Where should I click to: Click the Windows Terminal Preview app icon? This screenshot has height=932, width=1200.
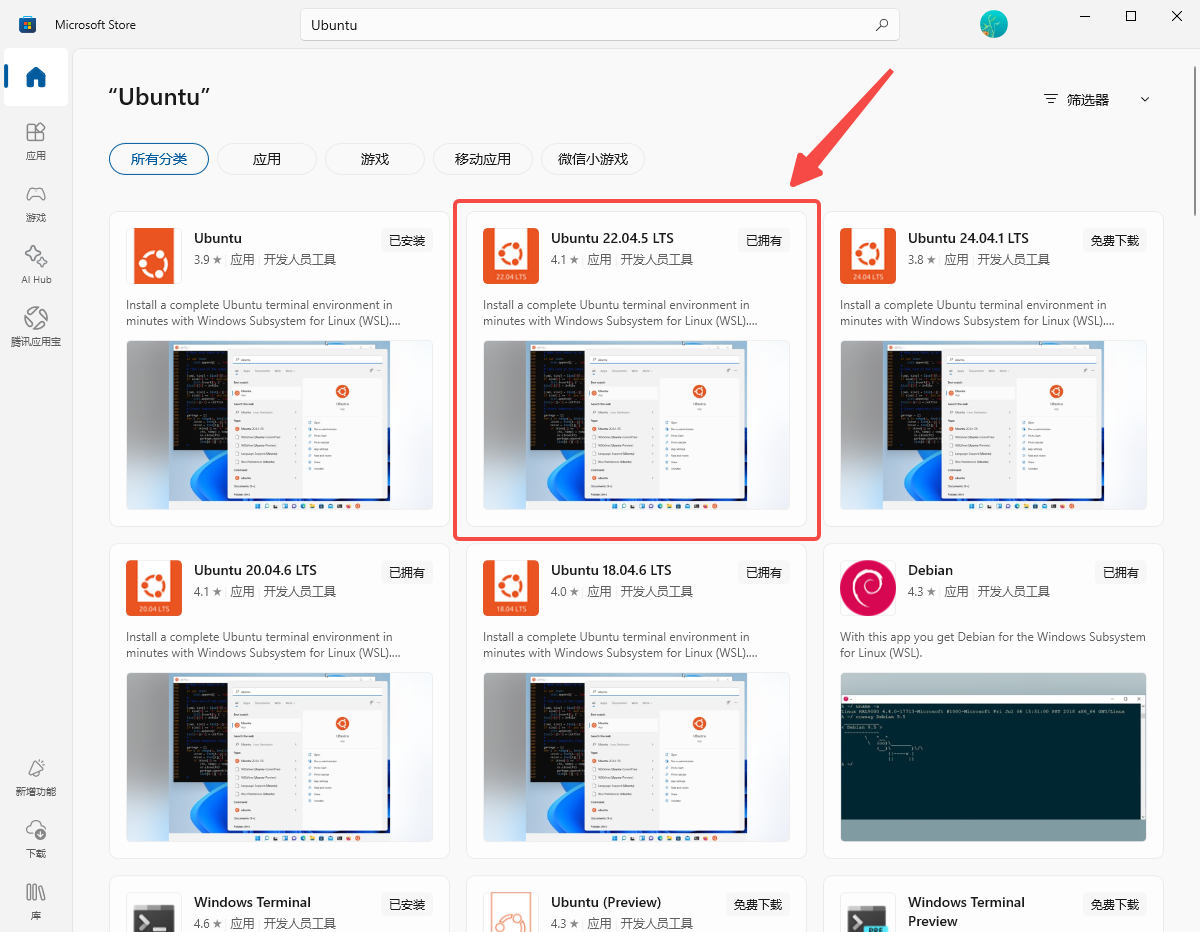868,912
